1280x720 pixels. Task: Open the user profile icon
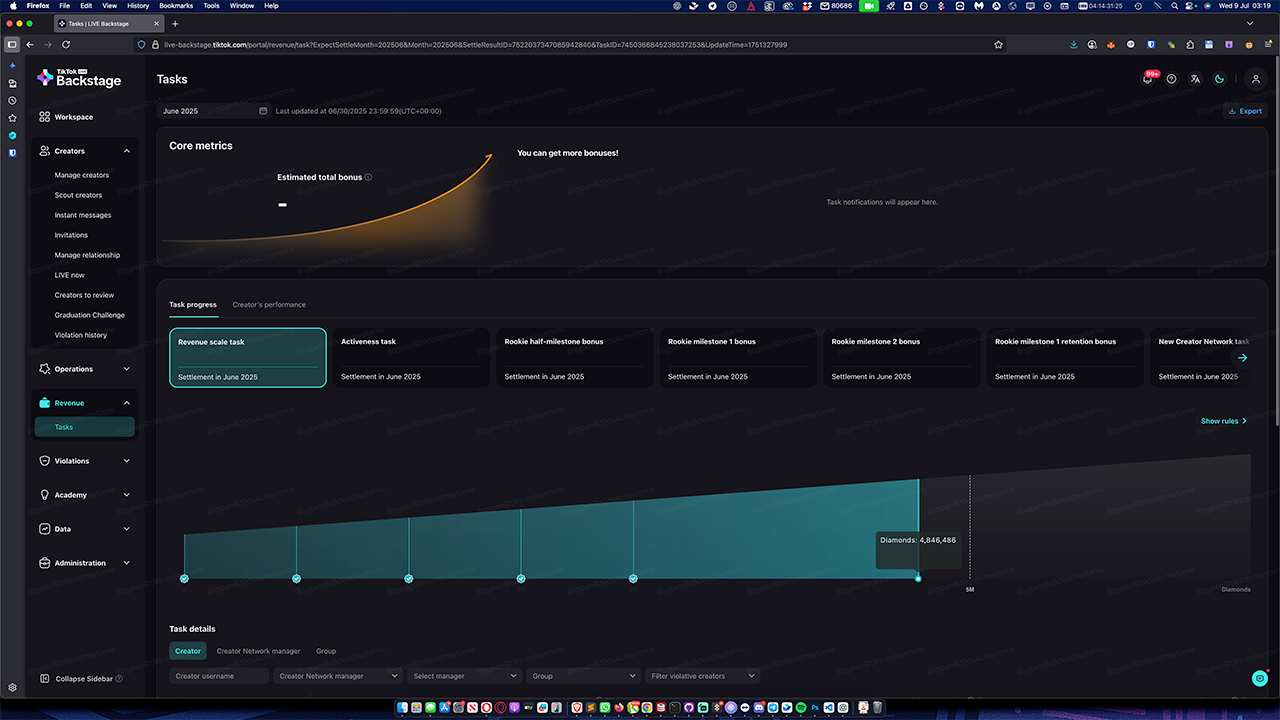pyautogui.click(x=1256, y=79)
